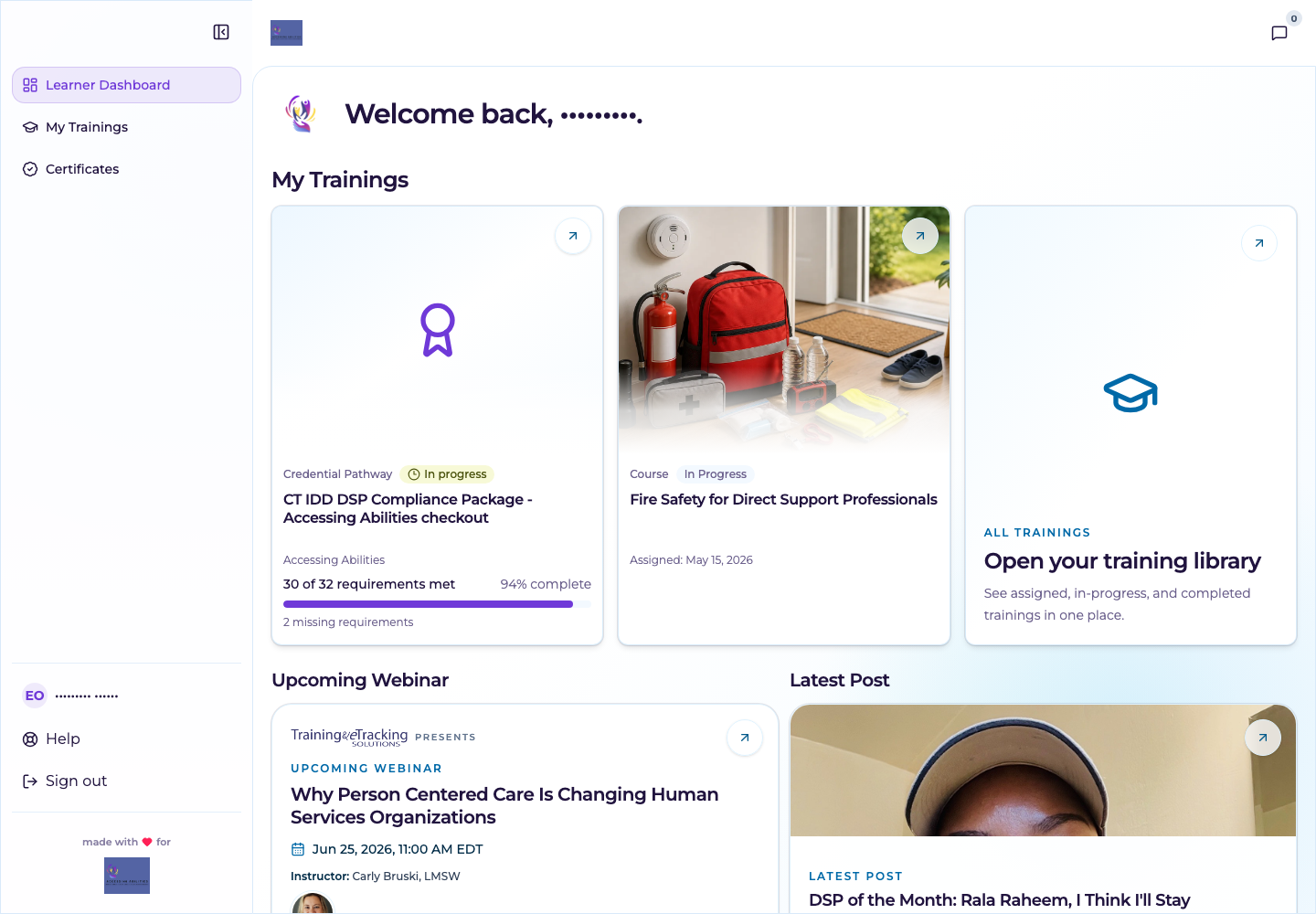This screenshot has height=914, width=1316.
Task: Click the Fire Safety course thumbnail image
Action: click(784, 329)
